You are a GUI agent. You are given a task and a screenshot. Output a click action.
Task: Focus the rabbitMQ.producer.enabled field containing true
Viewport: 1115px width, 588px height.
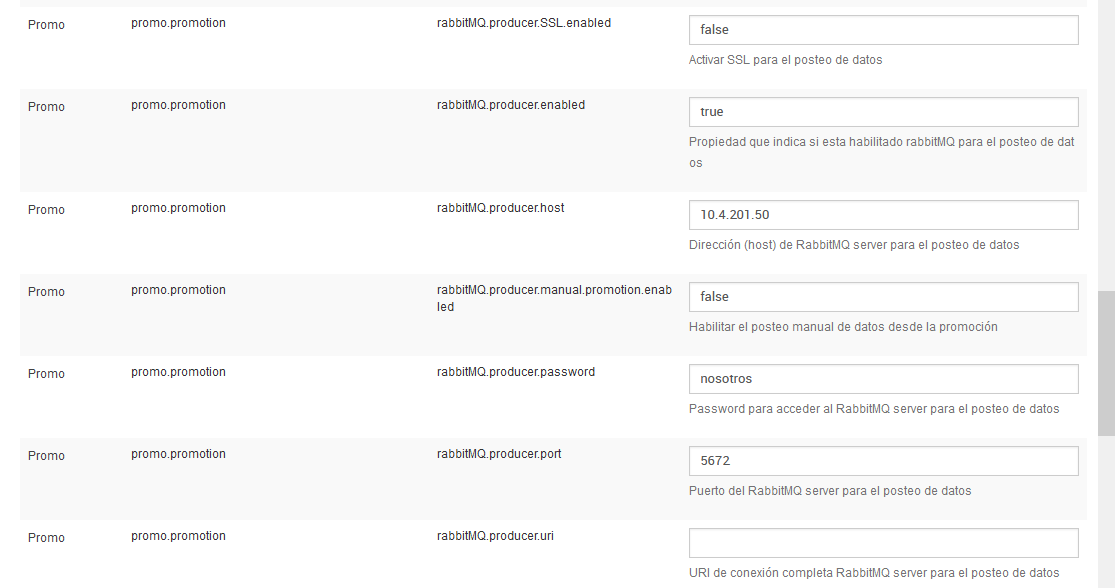pos(883,112)
